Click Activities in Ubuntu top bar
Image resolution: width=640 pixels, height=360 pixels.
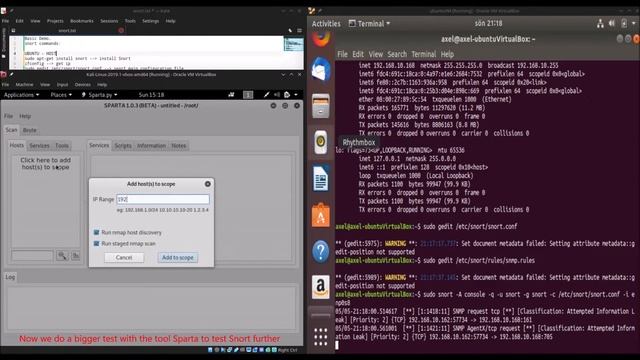click(x=326, y=24)
